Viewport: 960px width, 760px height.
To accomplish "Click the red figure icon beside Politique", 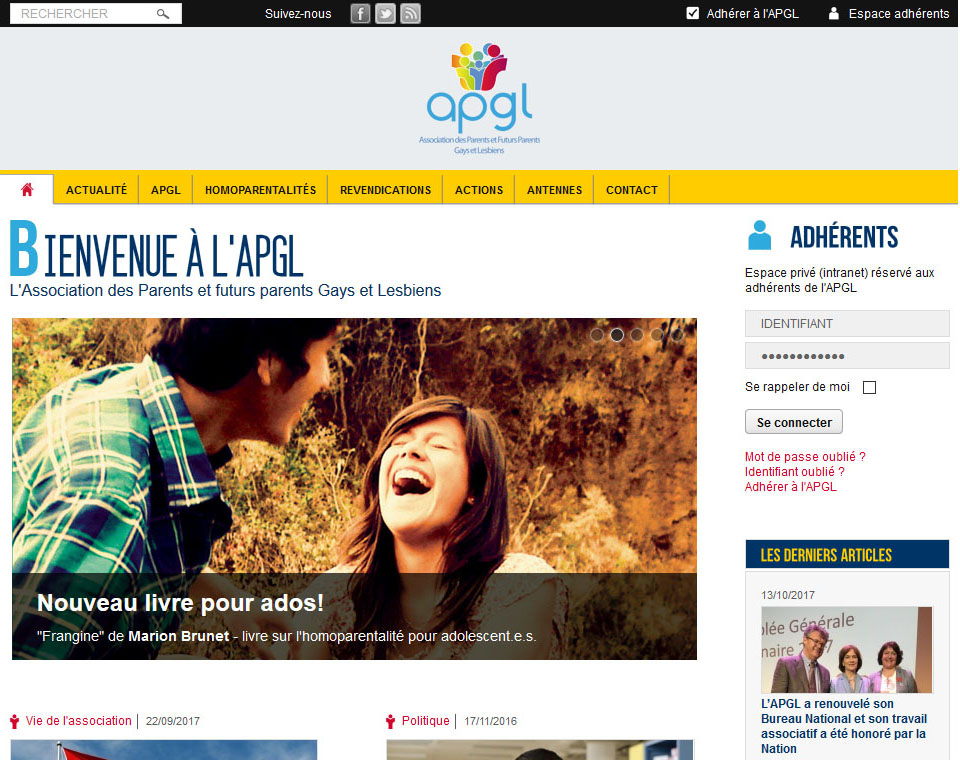I will click(391, 721).
